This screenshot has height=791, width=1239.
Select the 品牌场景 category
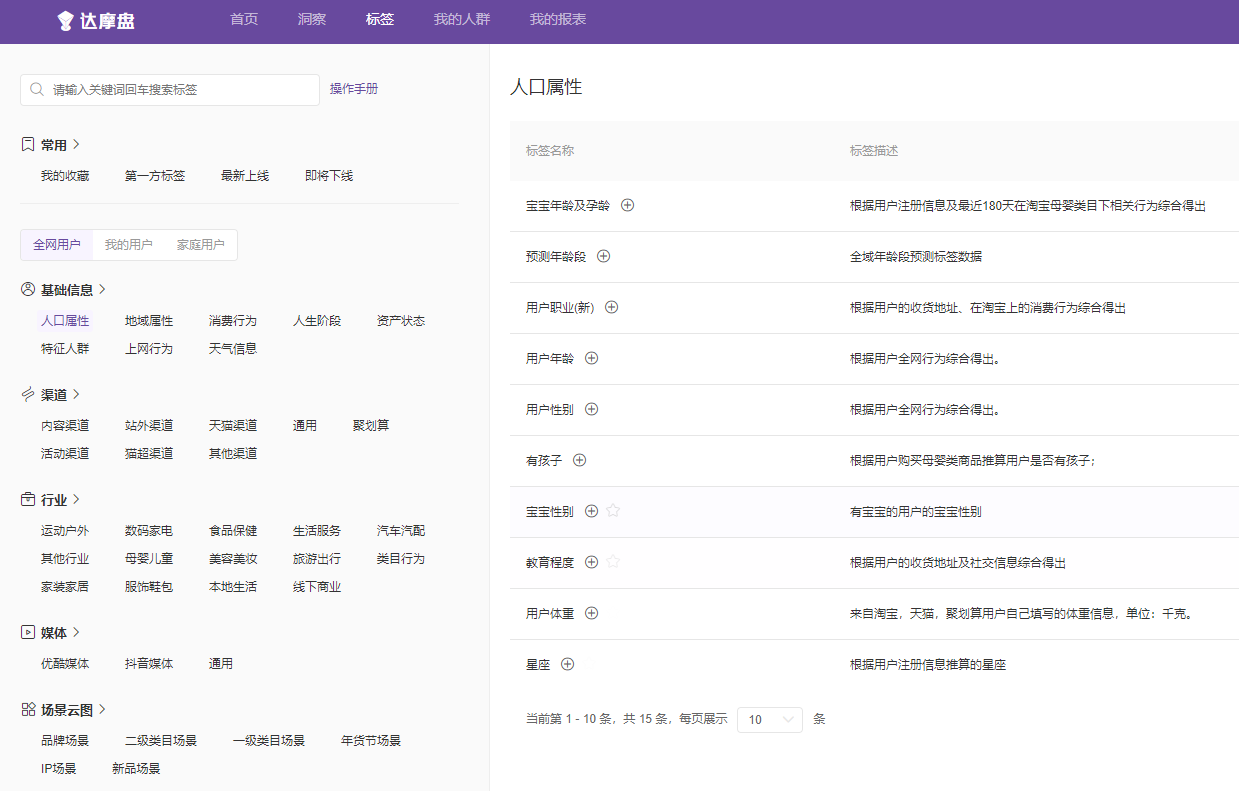(65, 741)
